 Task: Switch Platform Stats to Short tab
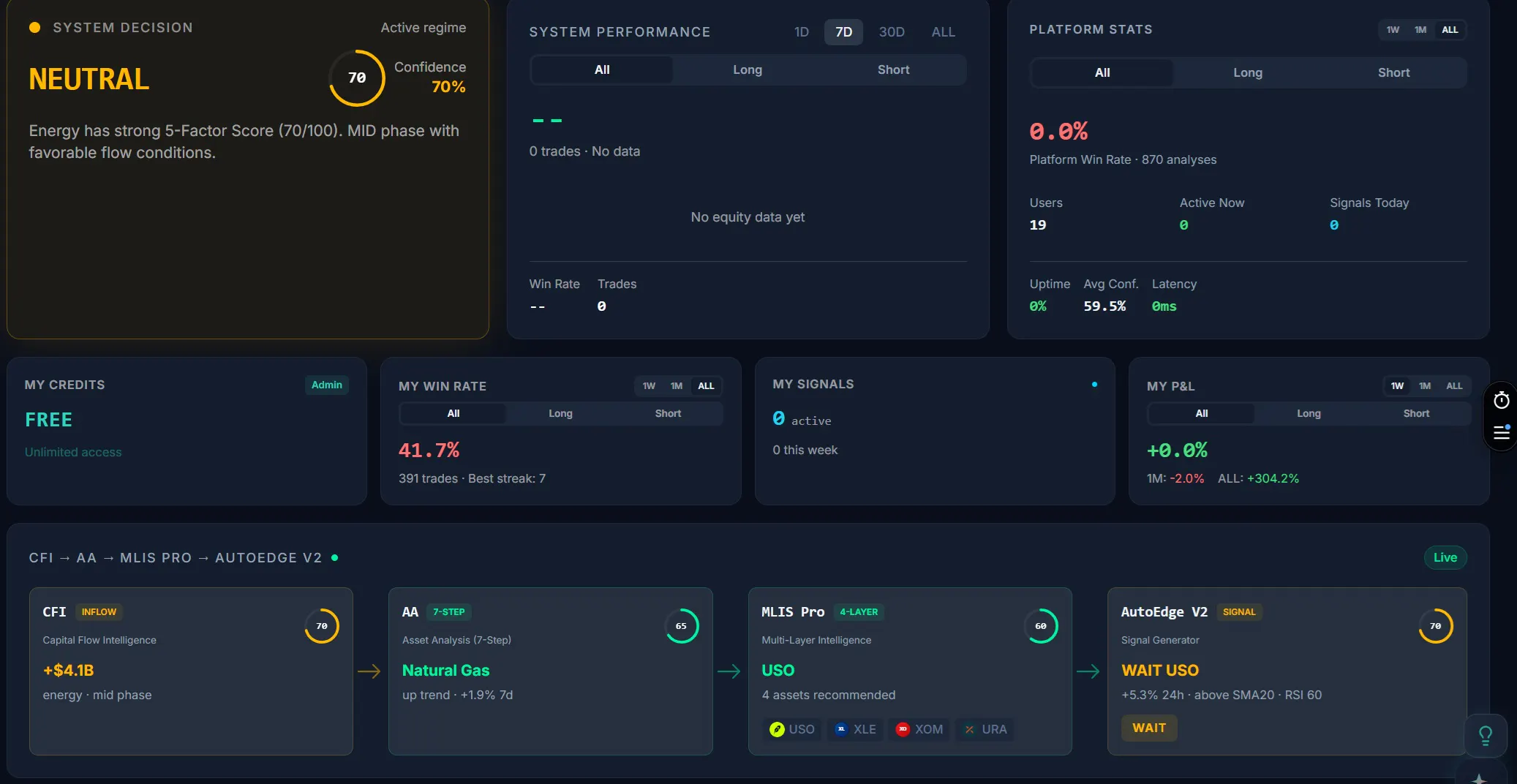click(1393, 73)
